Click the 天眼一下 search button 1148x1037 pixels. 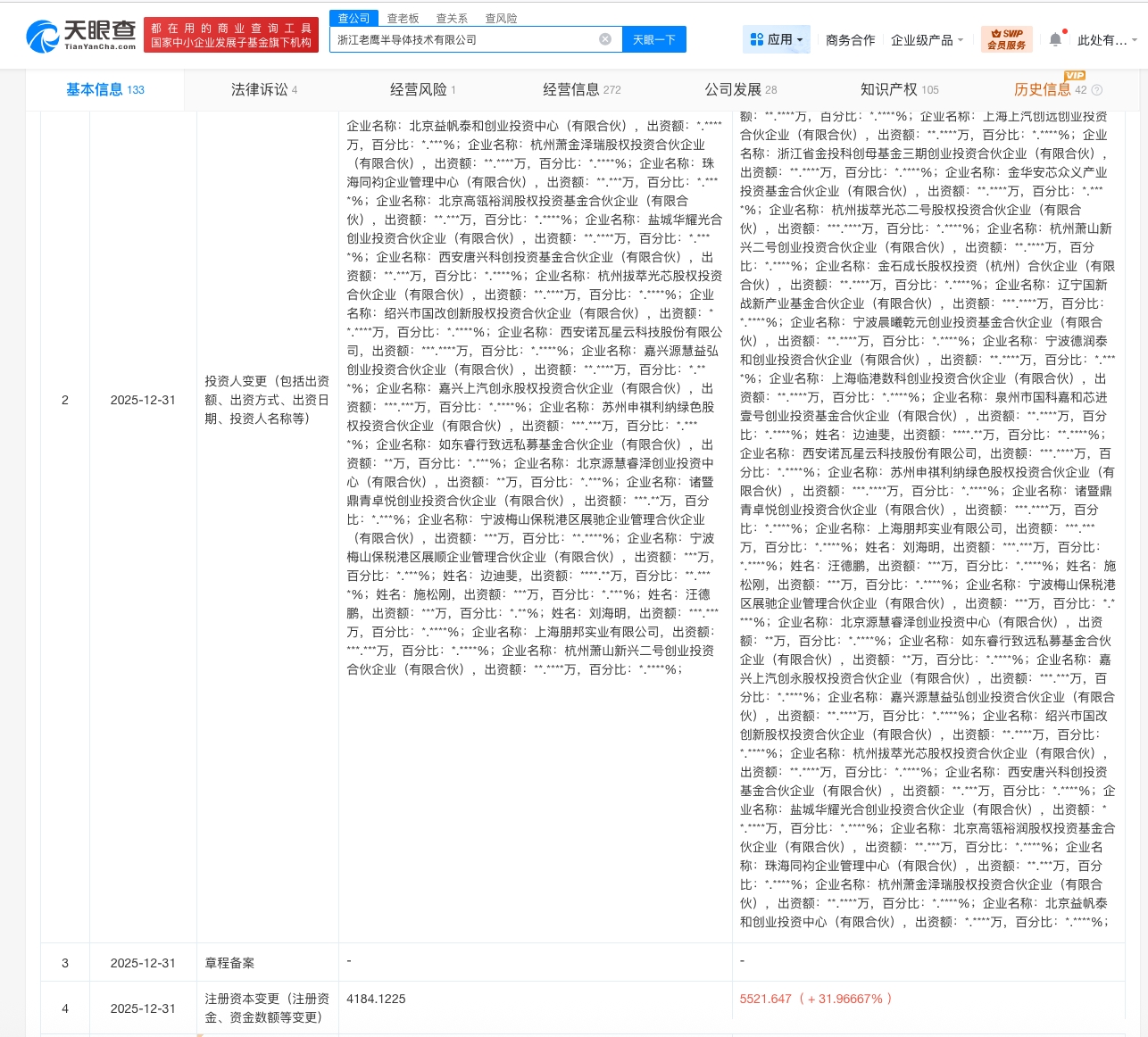tap(653, 39)
